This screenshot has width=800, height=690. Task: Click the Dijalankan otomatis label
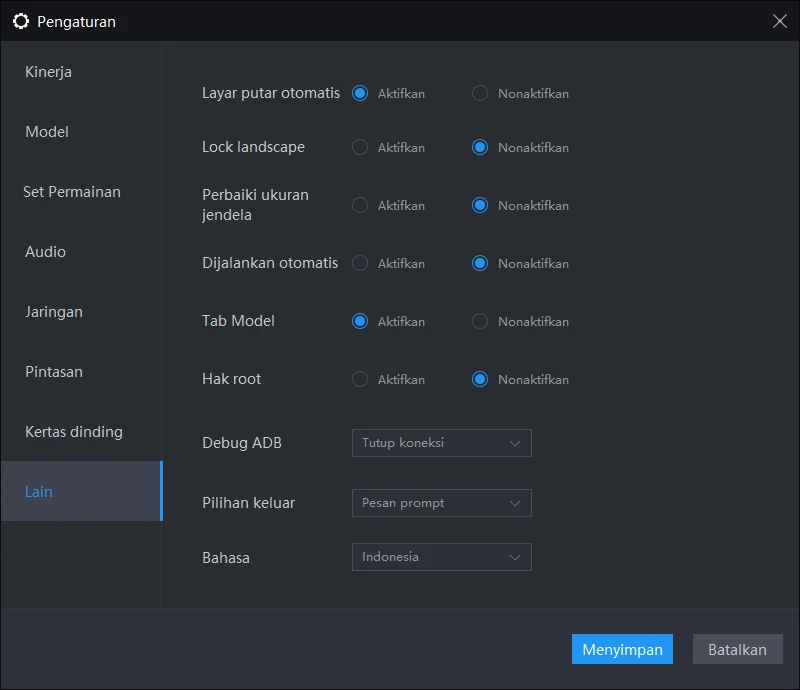coord(270,263)
